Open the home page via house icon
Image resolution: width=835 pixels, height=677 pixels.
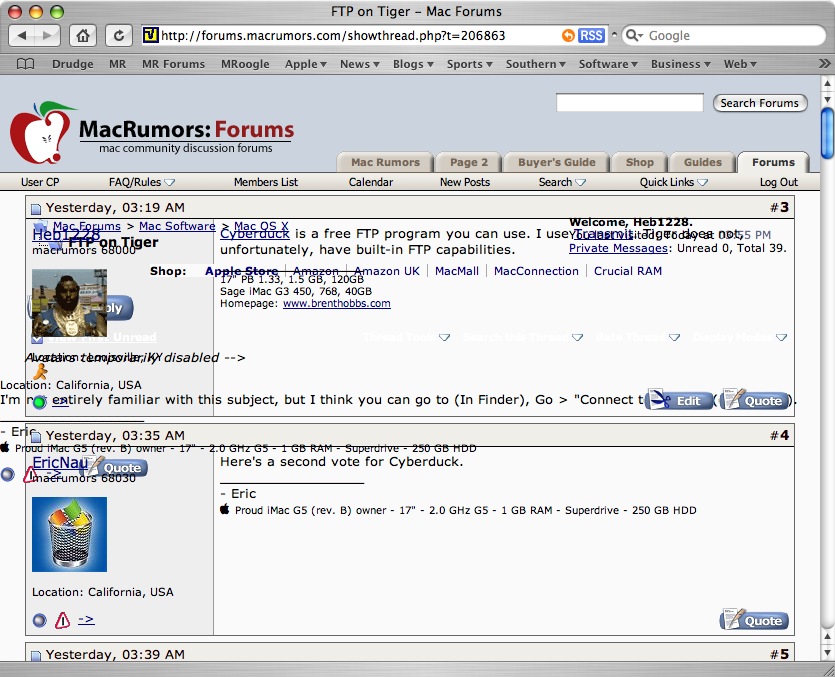point(83,36)
